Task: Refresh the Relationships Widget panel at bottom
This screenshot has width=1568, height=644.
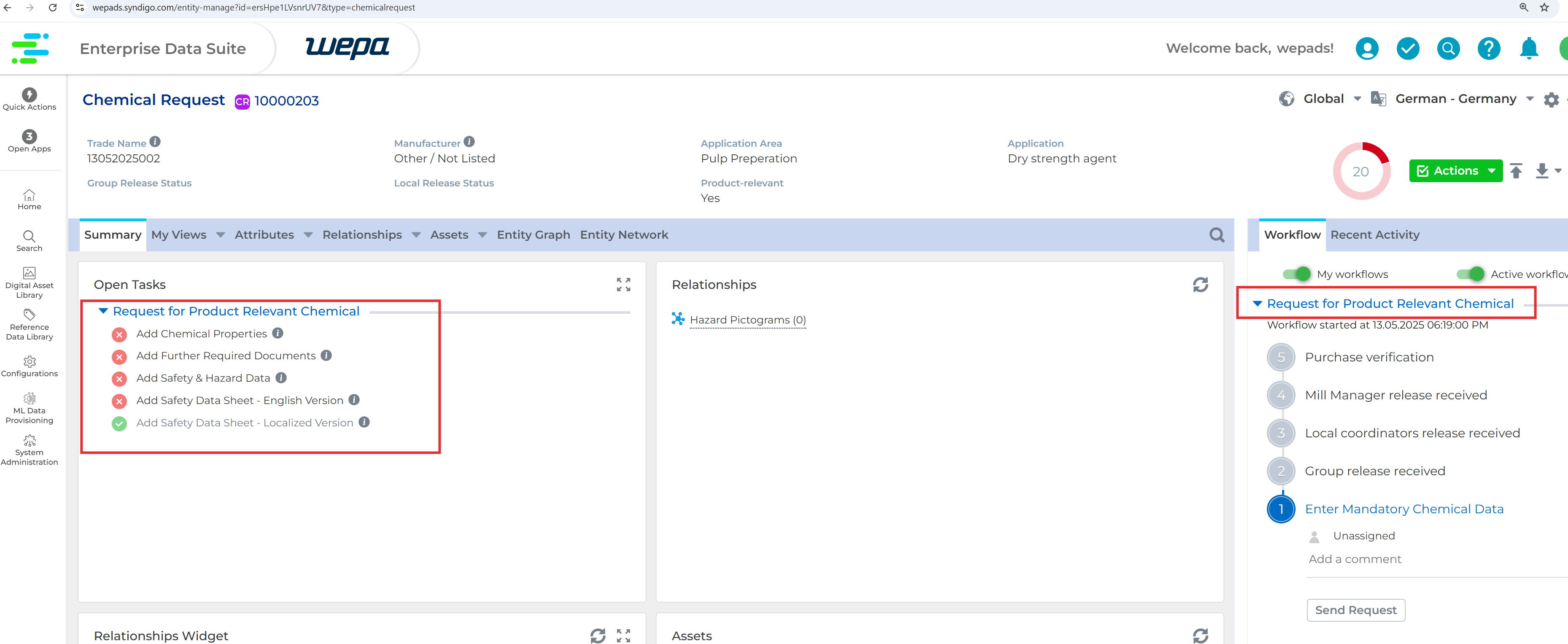Action: click(598, 636)
